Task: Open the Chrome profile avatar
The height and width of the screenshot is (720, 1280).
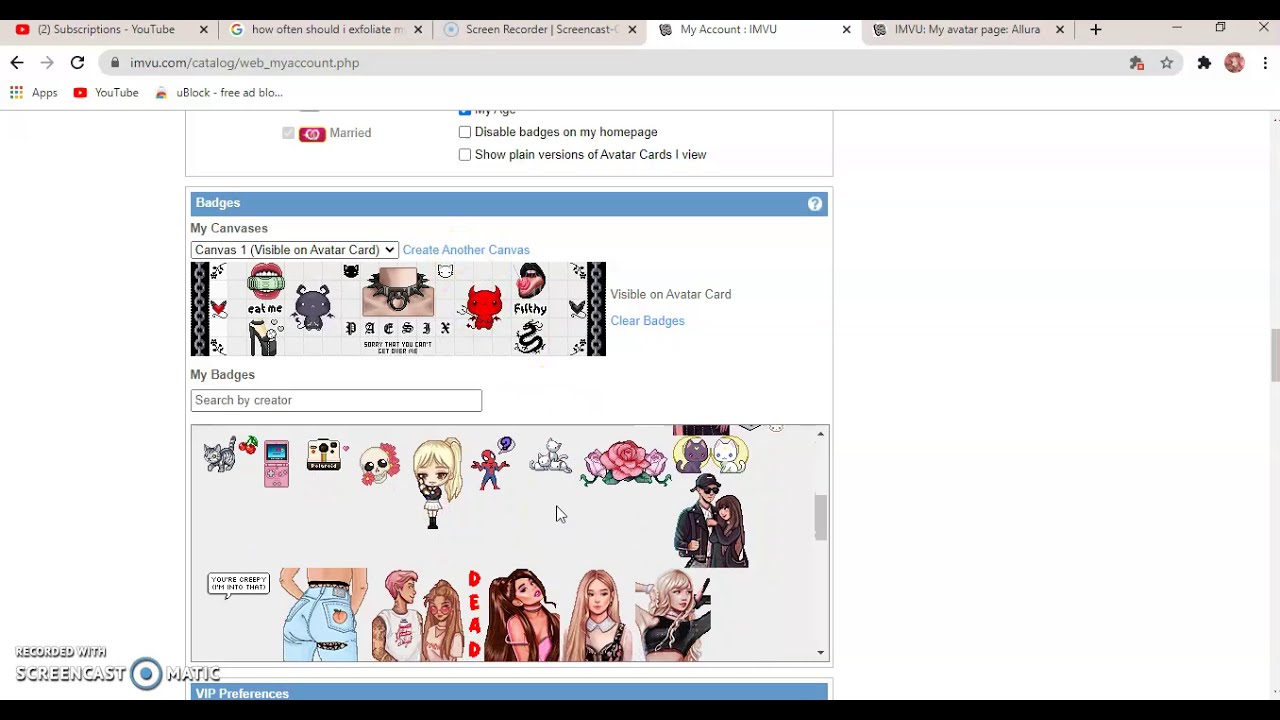Action: tap(1235, 63)
